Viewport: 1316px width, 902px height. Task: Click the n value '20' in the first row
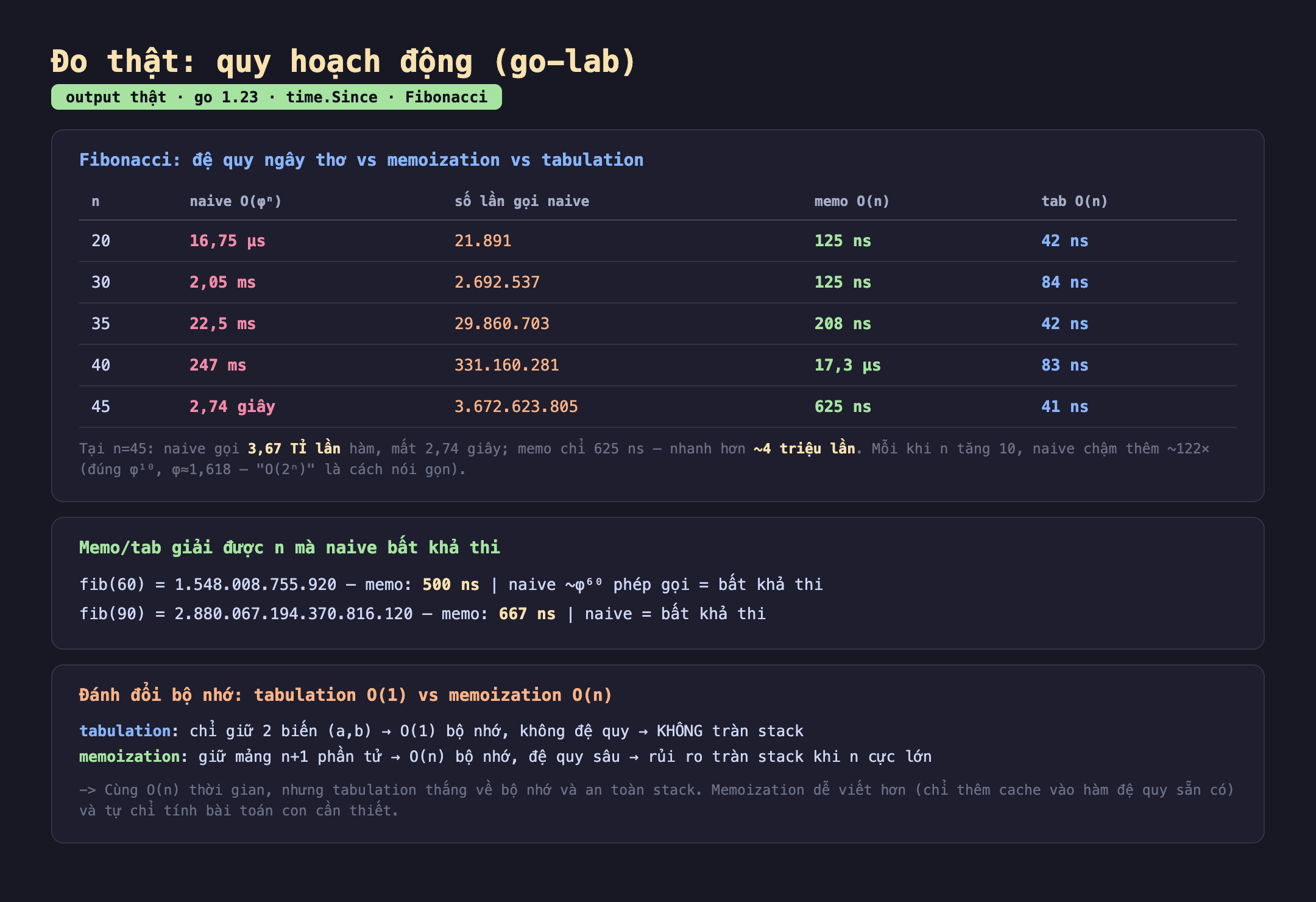101,241
